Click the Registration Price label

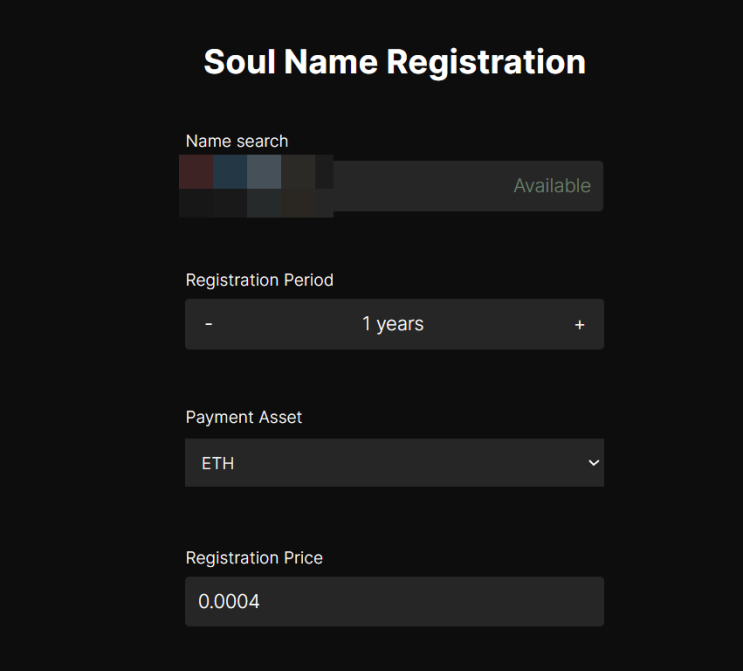tap(254, 558)
